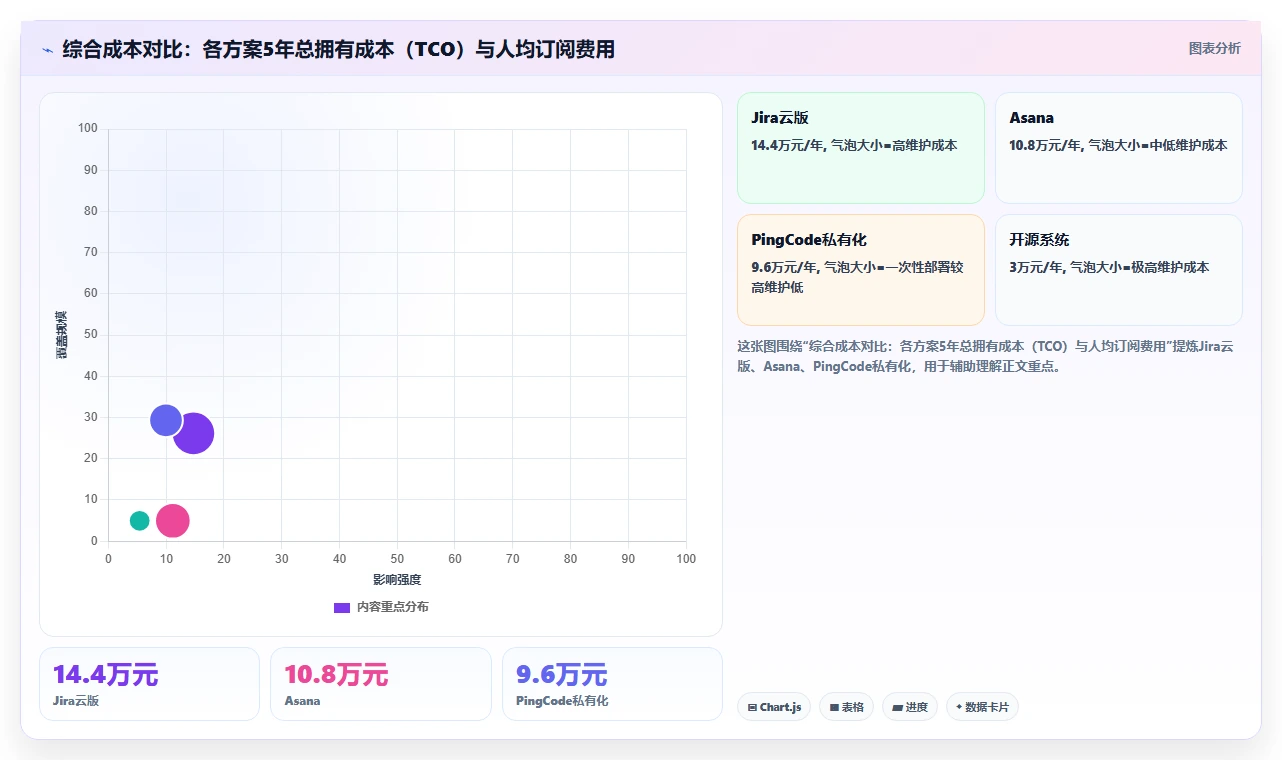The image size is (1282, 760).
Task: Click the 9.6万元 PingCode私有化 stat card
Action: point(612,684)
